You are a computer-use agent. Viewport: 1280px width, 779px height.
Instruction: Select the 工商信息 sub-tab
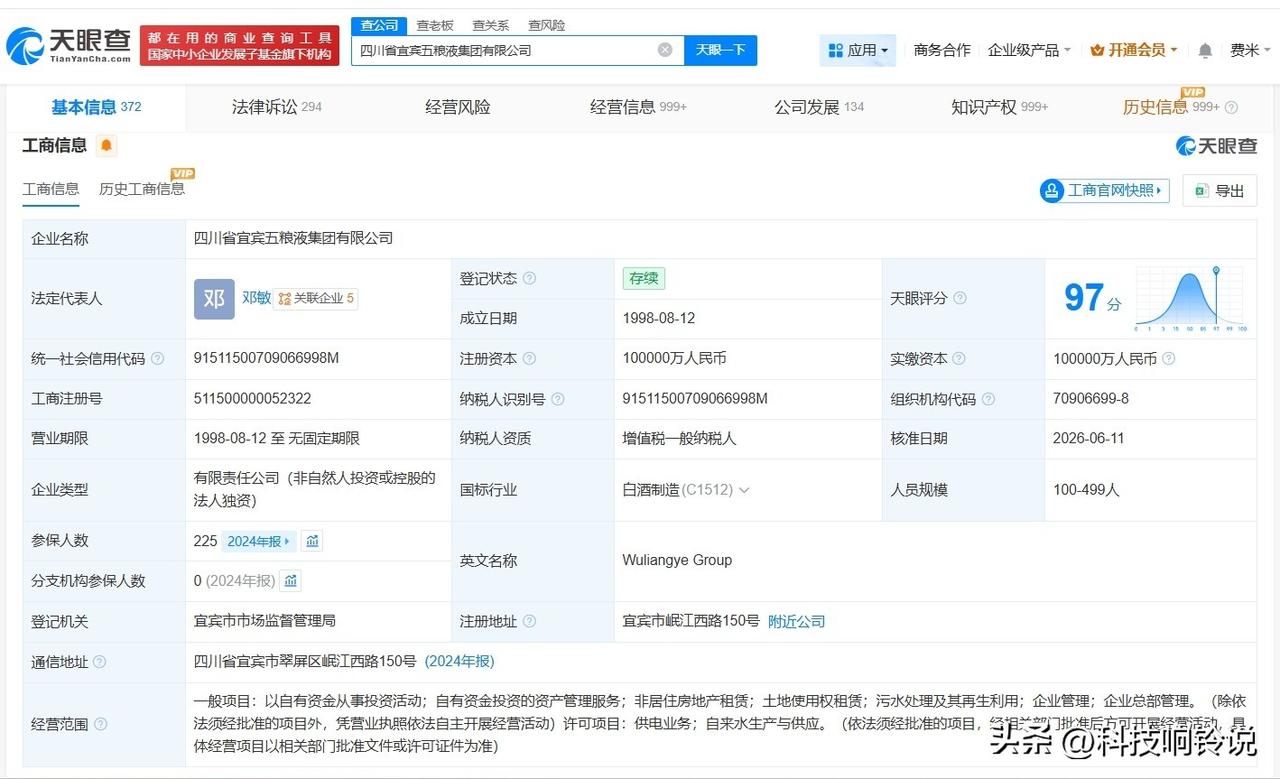tap(51, 189)
